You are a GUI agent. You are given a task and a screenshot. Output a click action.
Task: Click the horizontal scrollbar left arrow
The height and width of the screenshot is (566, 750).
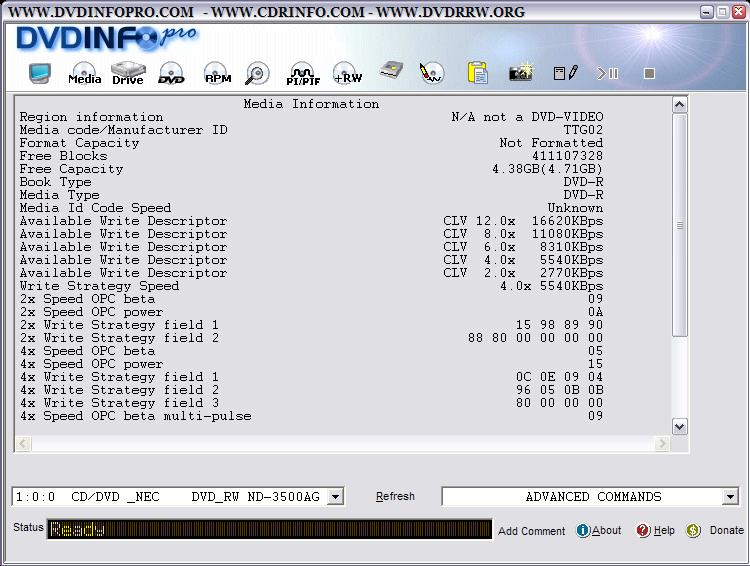point(23,444)
